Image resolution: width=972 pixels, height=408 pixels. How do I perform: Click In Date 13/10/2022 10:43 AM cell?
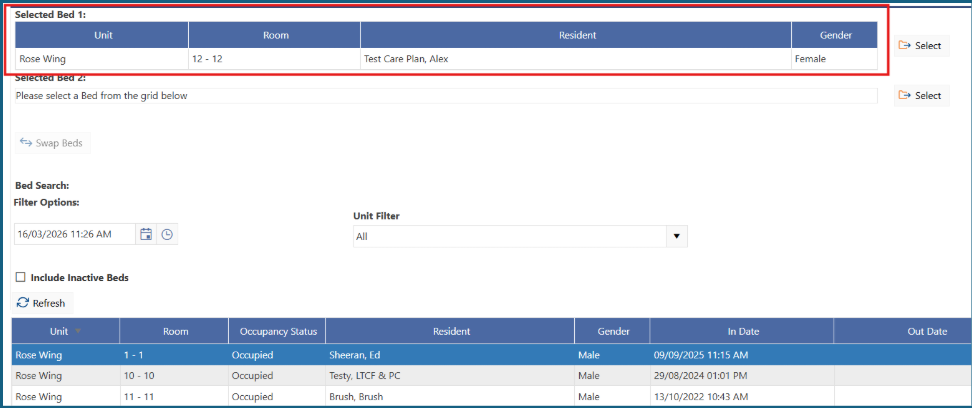coord(742,396)
